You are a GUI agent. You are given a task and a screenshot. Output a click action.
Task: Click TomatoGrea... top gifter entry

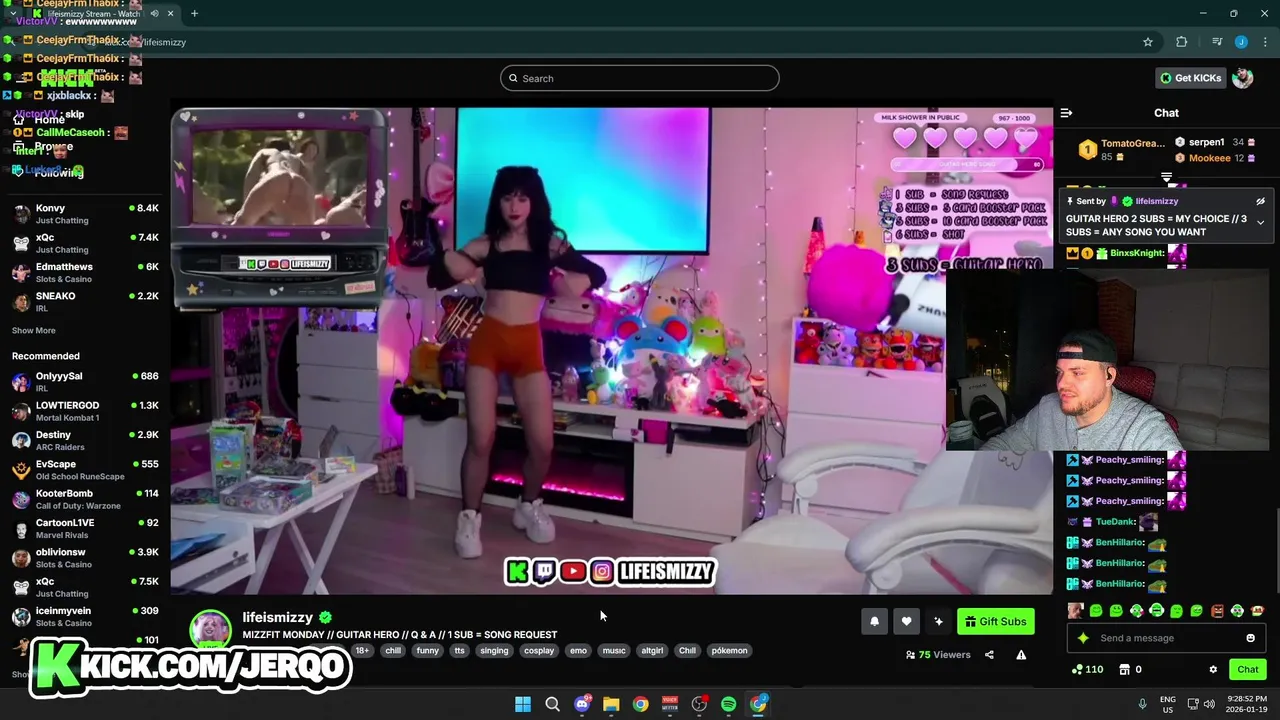pyautogui.click(x=1122, y=150)
